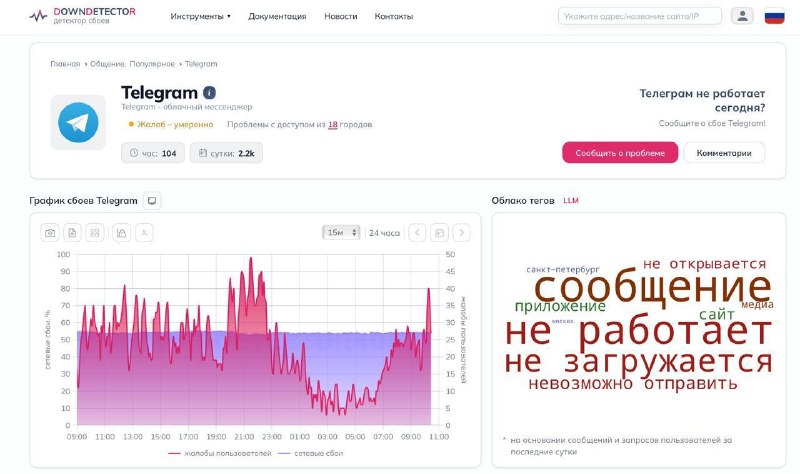This screenshot has width=800, height=474.
Task: Click the Telegram app logo thumbnail
Action: tap(78, 122)
